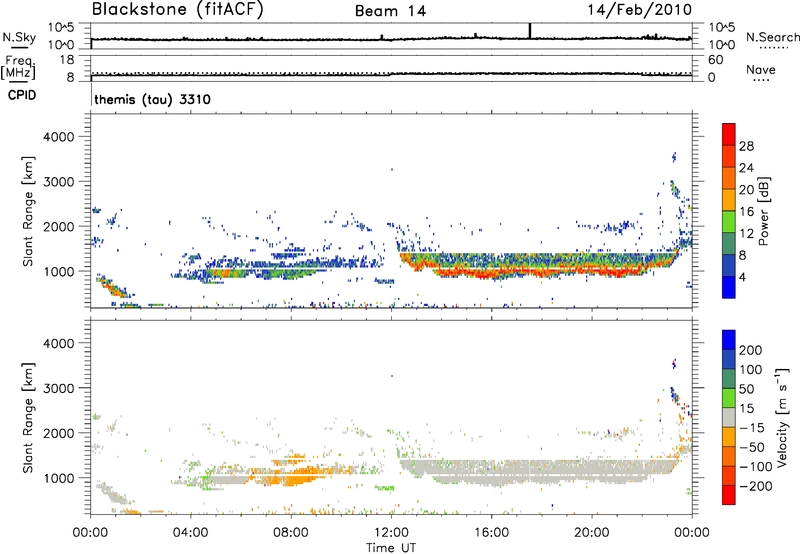800x554 pixels.
Task: Click the 'Velocity [m s⁻¹]' axis title
Action: pos(782,417)
